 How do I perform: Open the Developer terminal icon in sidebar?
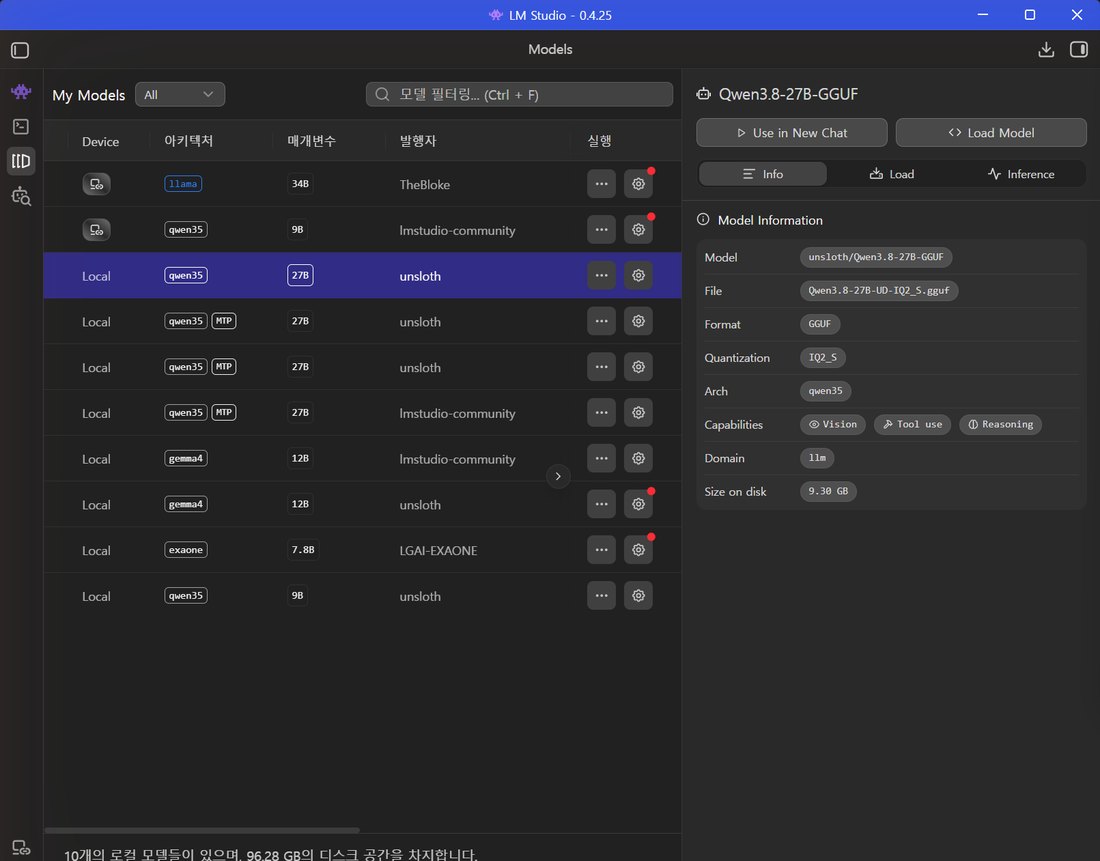pos(21,126)
